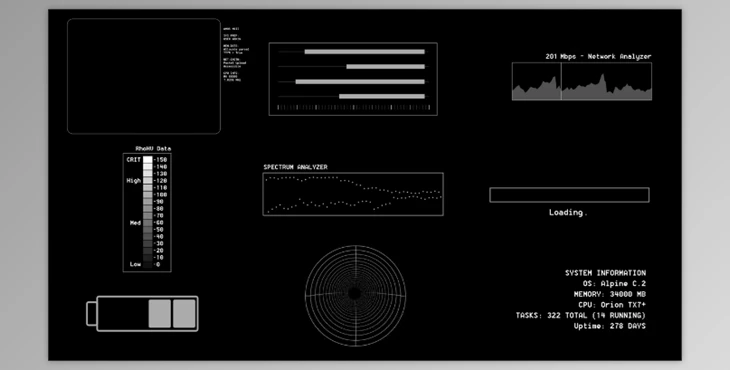Click the Spectrum Analyzer dotted graph
The height and width of the screenshot is (370, 730).
353,194
